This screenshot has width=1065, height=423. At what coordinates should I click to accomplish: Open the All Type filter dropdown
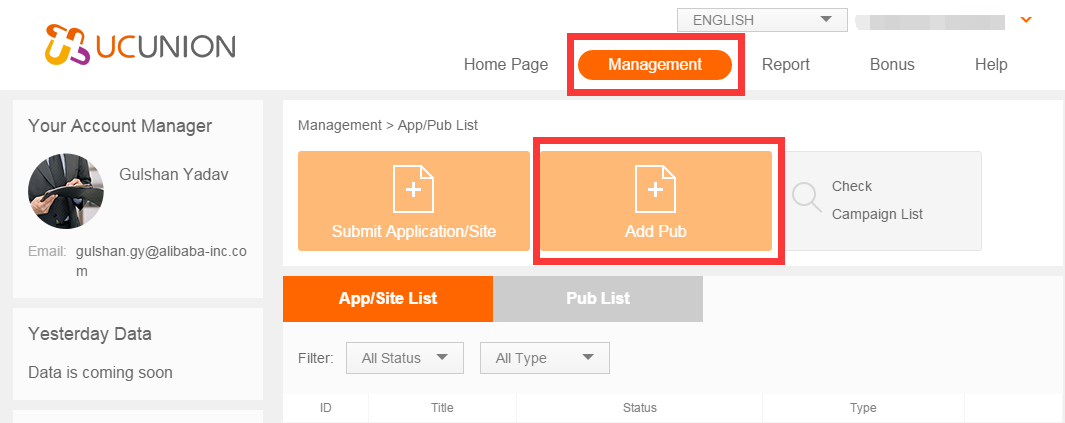[x=544, y=358]
